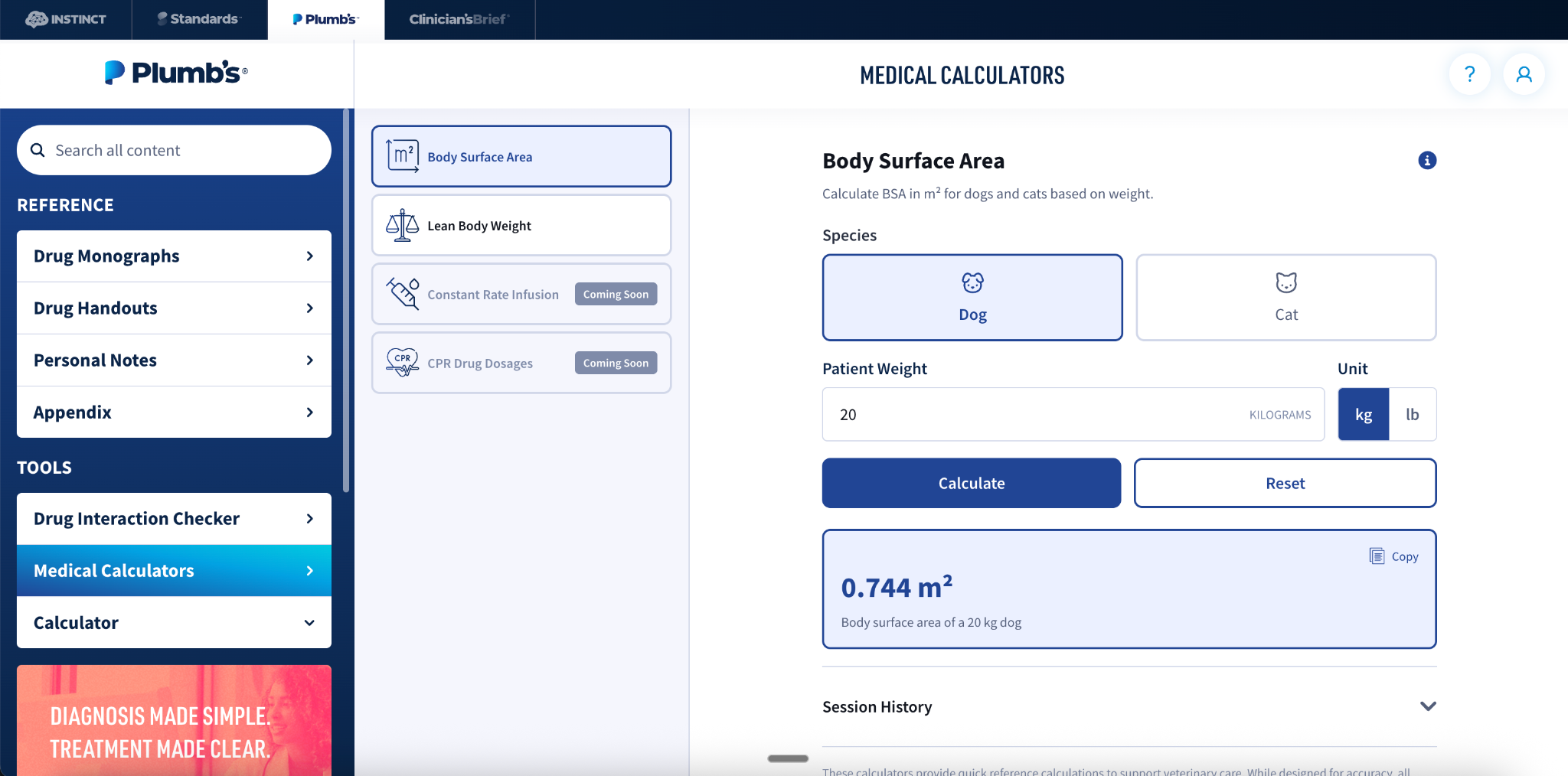Open Personal Notes section
1568x776 pixels.
point(174,360)
